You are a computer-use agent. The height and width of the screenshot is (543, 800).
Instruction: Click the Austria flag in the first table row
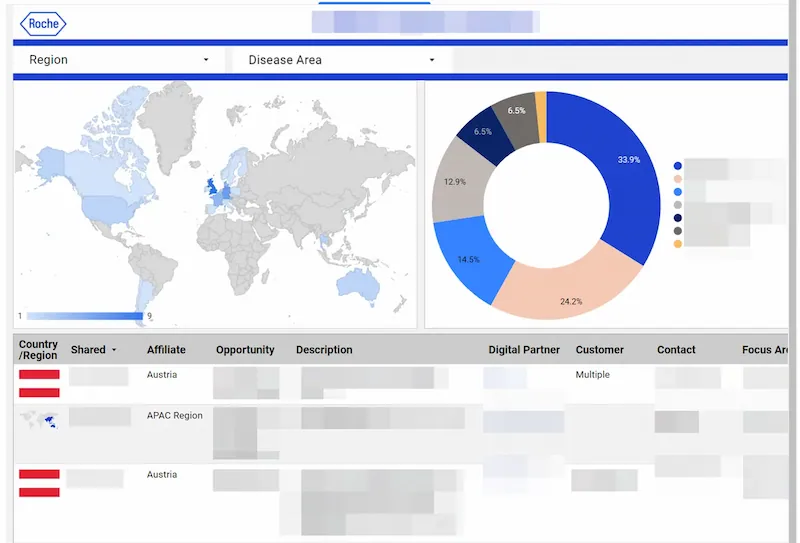point(39,383)
